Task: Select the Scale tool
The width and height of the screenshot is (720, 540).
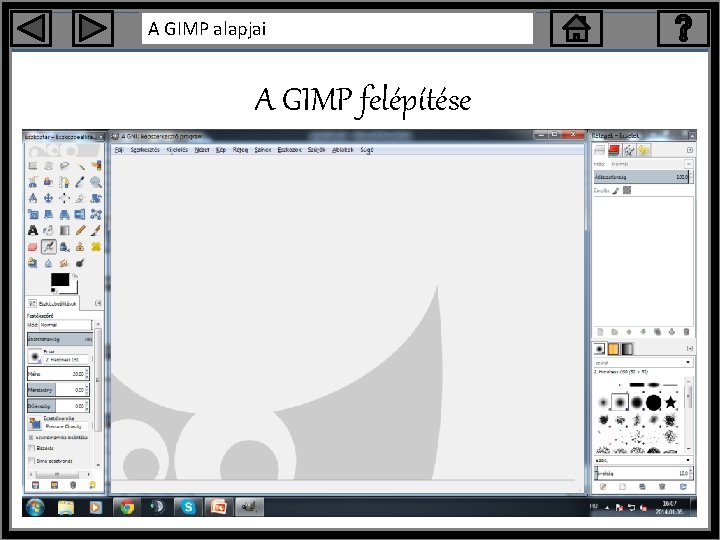Action: click(33, 214)
